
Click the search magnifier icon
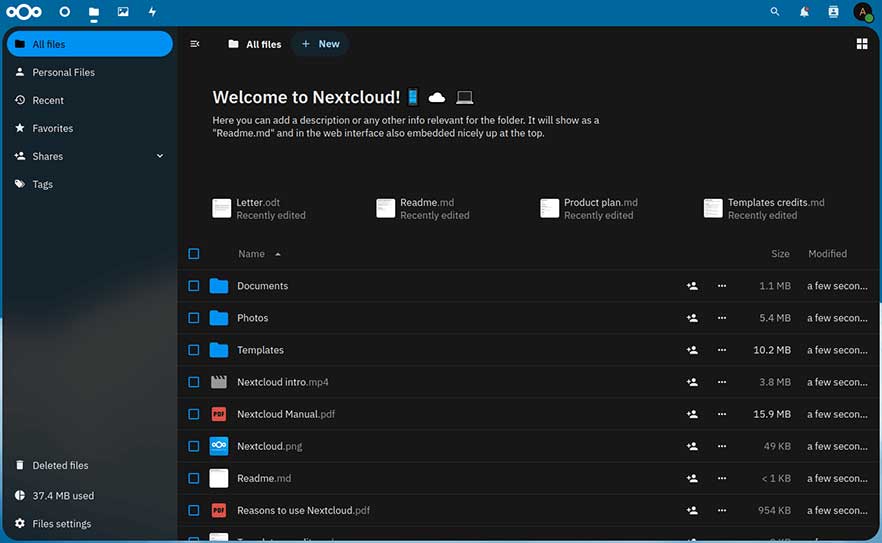tap(775, 12)
